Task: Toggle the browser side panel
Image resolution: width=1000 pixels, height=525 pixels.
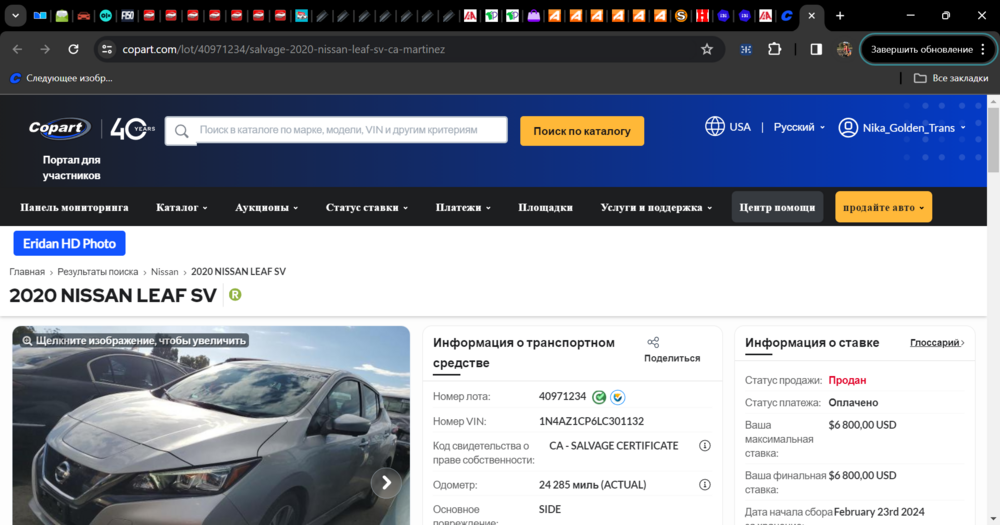Action: pyautogui.click(x=816, y=49)
